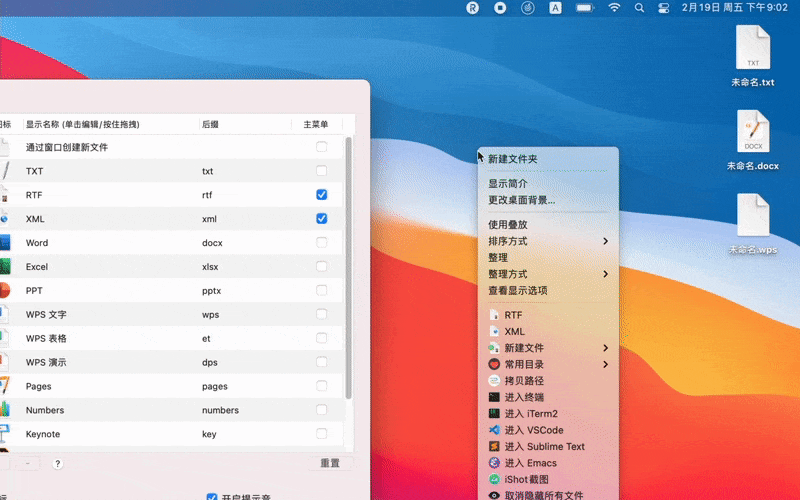
Task: Click the 进入终端 terminal icon
Action: pos(494,397)
